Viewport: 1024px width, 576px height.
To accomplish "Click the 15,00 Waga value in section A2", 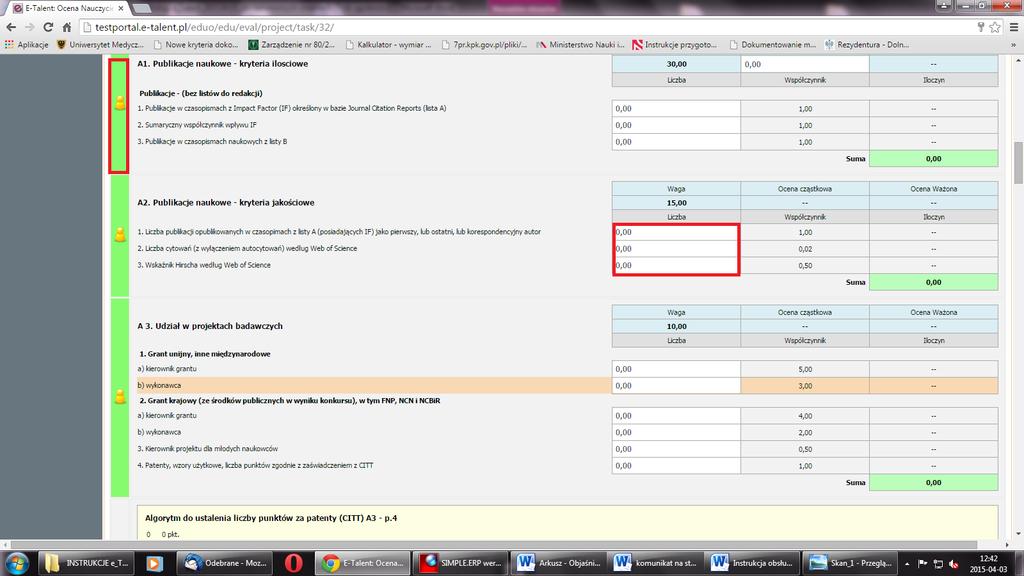I will point(676,203).
